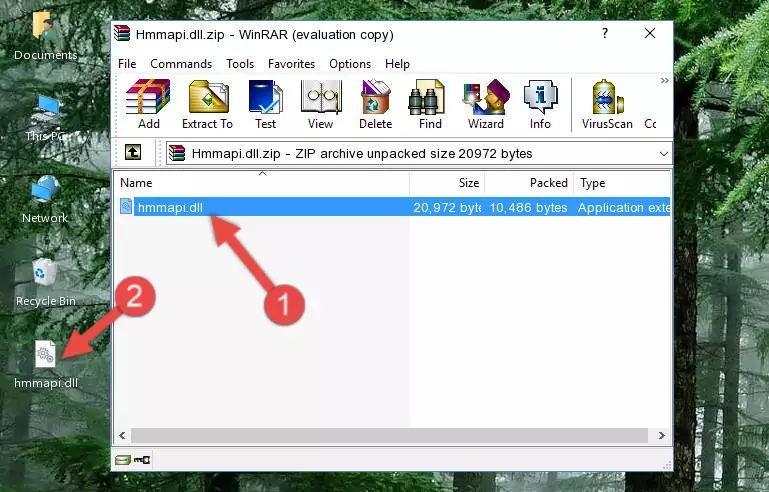Screen dimensions: 769x492
Task: Open the Favorites menu
Action: pyautogui.click(x=291, y=64)
